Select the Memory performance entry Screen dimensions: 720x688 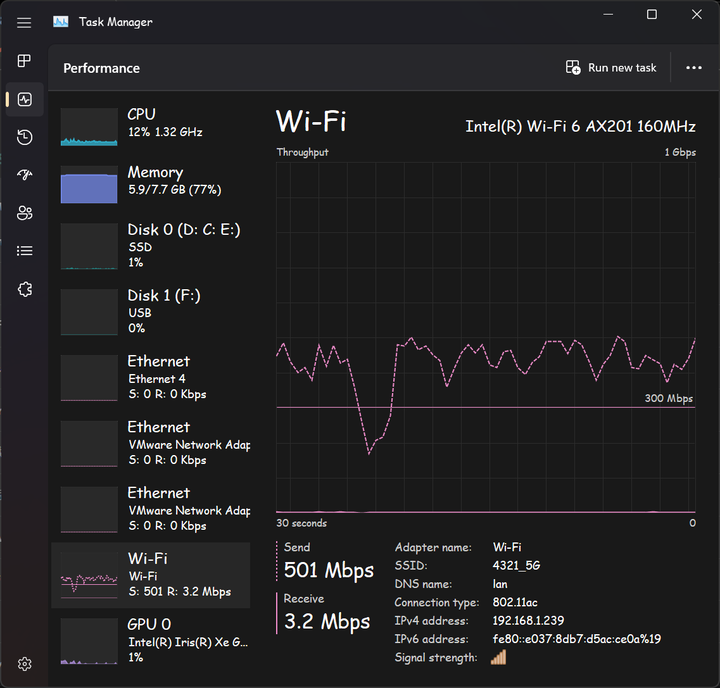151,184
